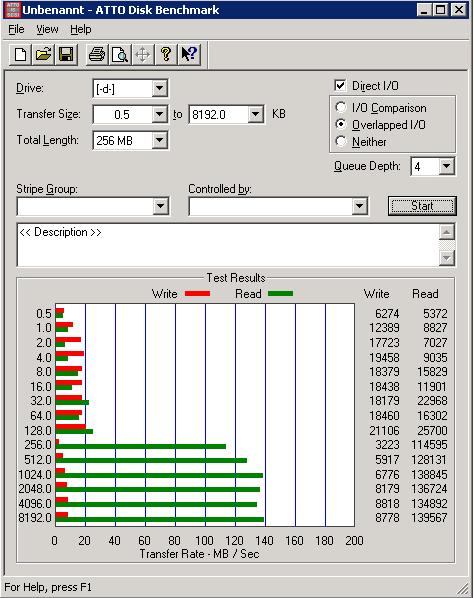Viewport: 474px width, 598px height.
Task: Click the red Write legend swatch
Action: (198, 293)
